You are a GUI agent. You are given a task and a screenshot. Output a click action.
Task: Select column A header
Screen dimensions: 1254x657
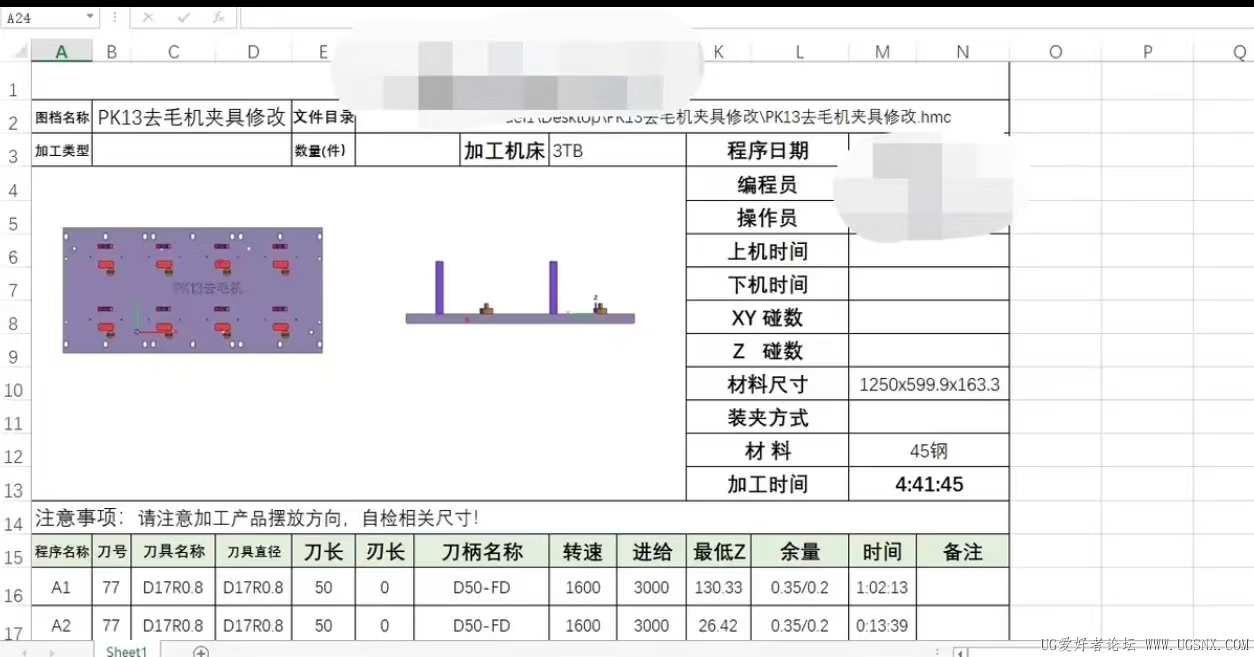62,52
